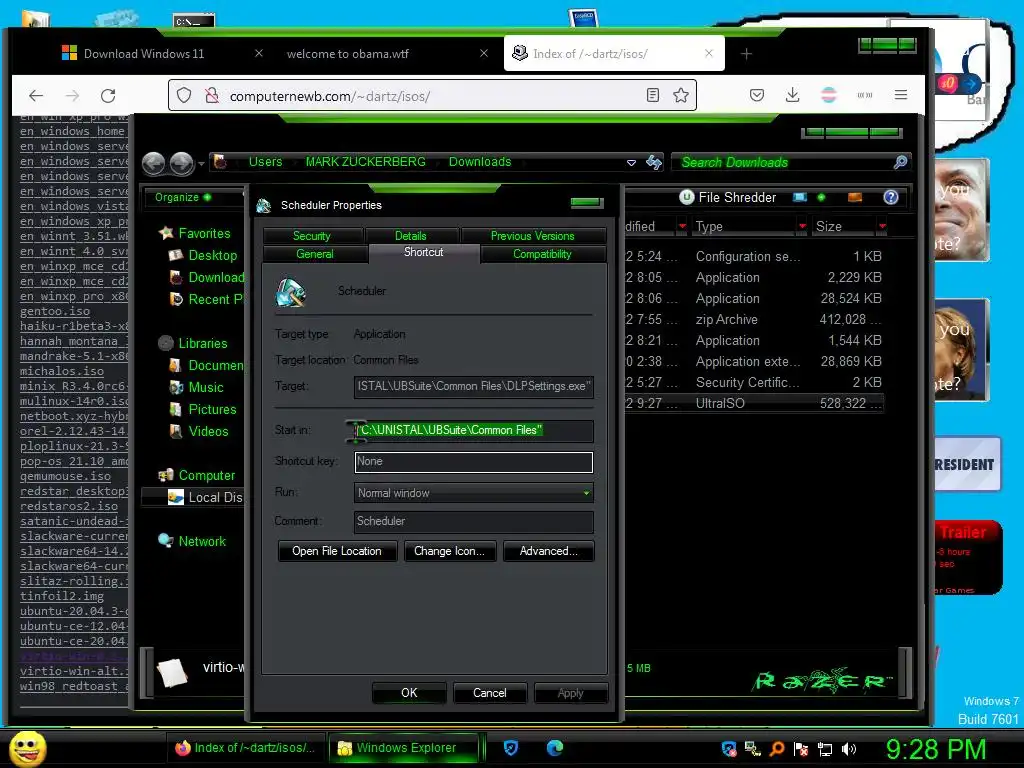The height and width of the screenshot is (768, 1024).
Task: Switch to the Details tab
Action: point(411,236)
